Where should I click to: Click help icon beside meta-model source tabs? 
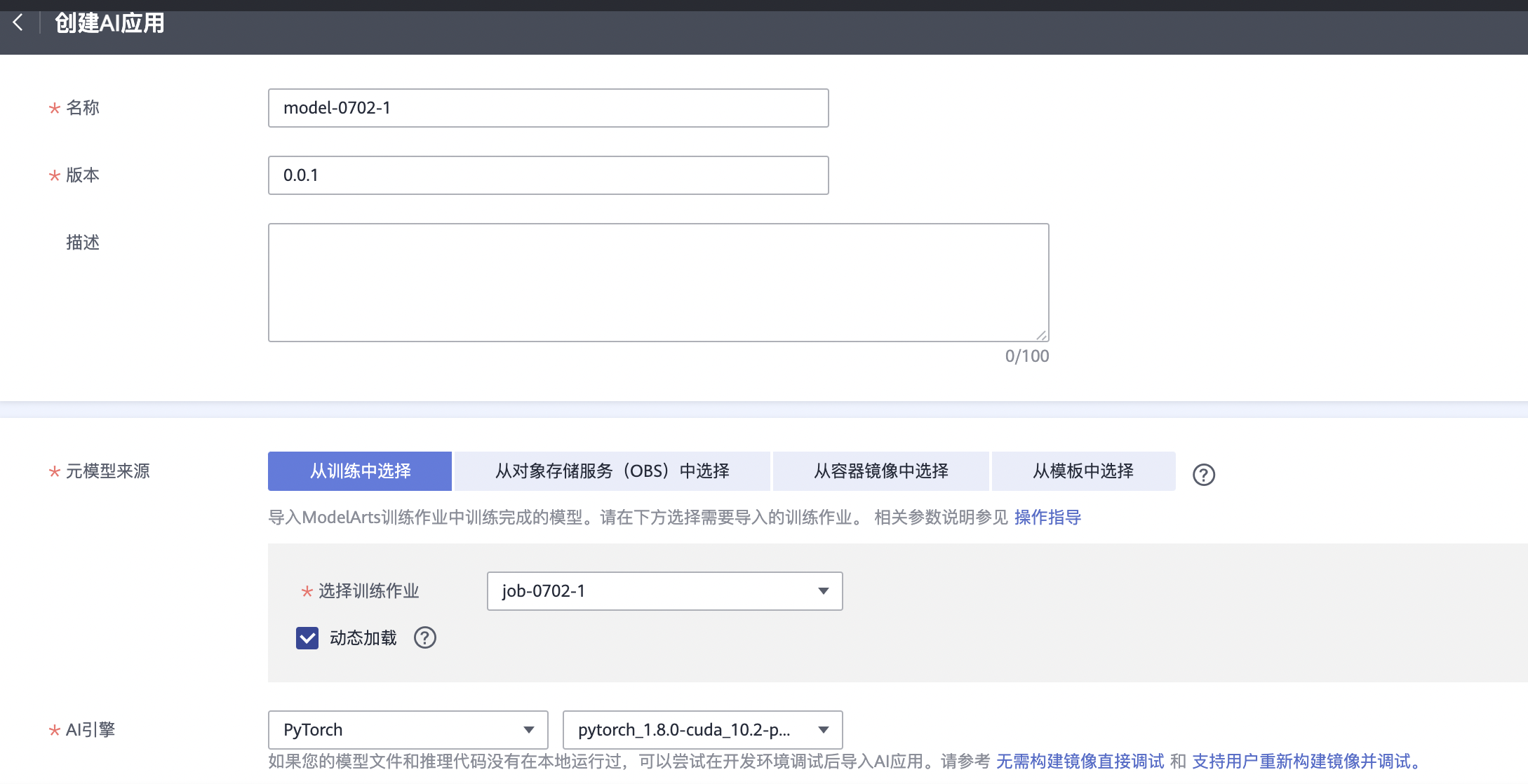coord(1203,475)
